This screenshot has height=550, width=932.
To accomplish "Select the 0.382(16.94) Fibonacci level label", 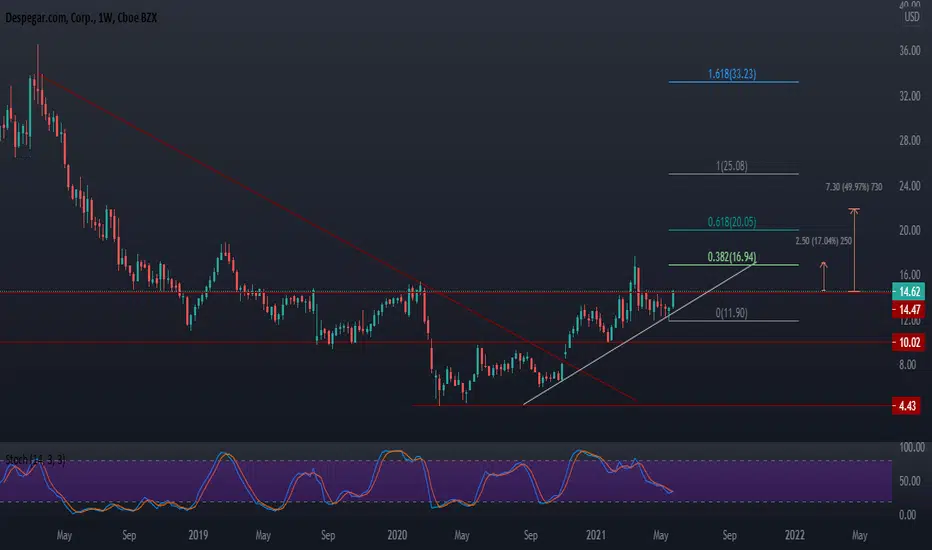I will point(732,257).
